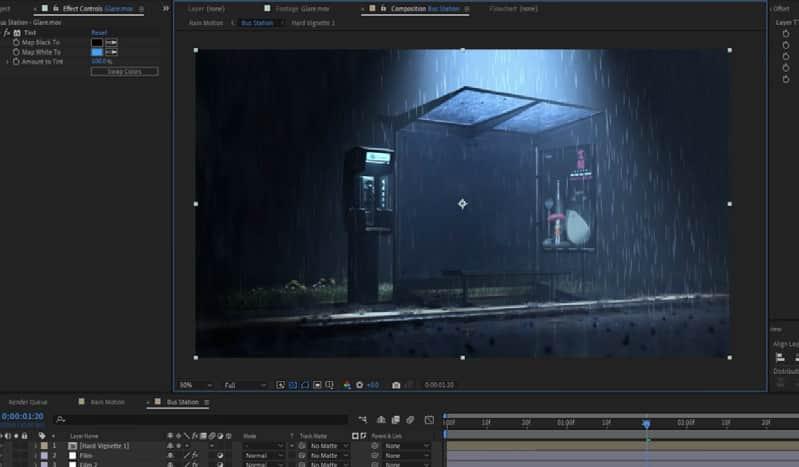This screenshot has height=467, width=799.
Task: Toggle Amount to Tint stopwatch
Action: pyautogui.click(x=16, y=62)
